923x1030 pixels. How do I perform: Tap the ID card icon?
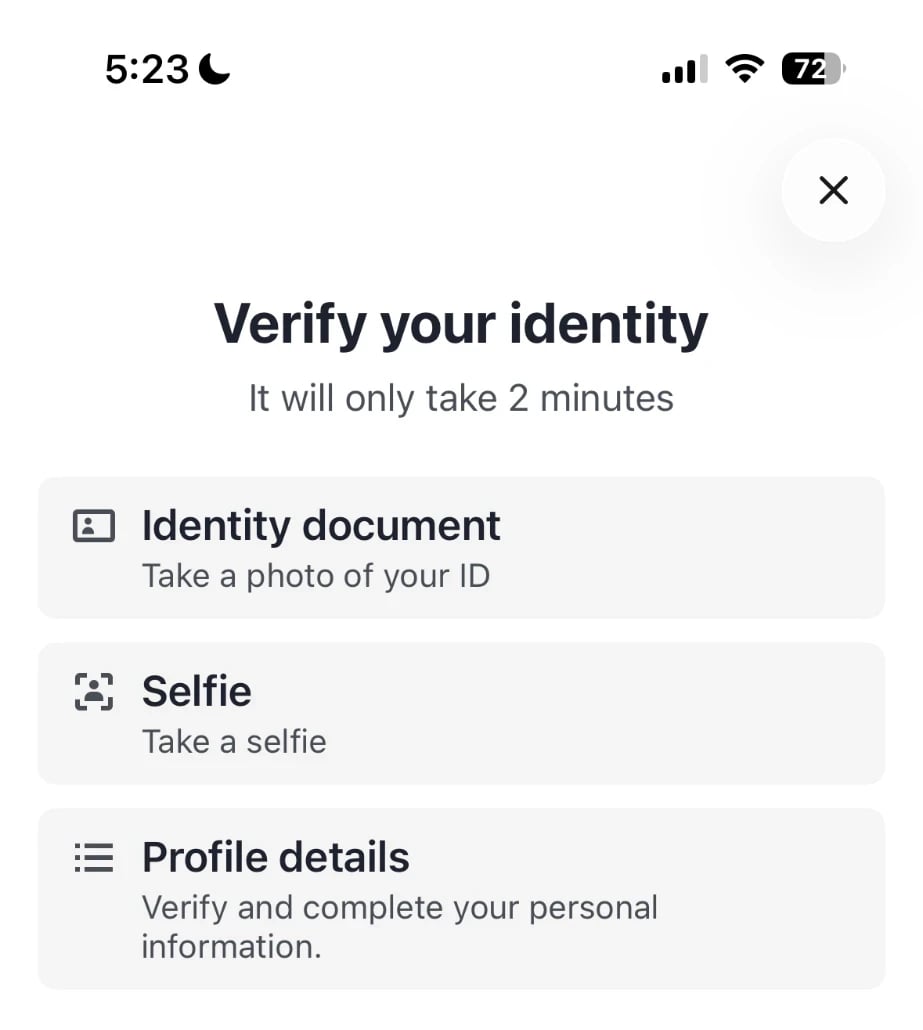94,526
